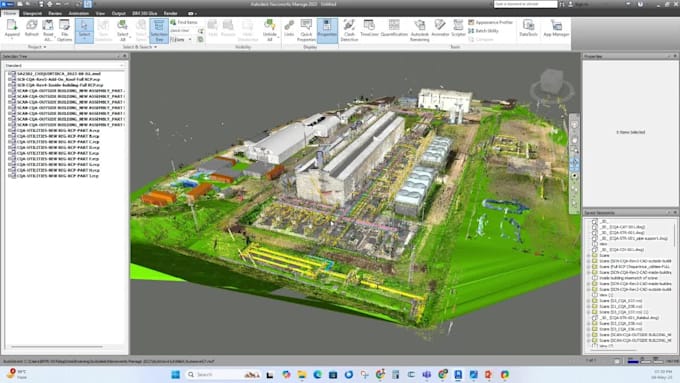The width and height of the screenshot is (680, 383).
Task: Open the Standard dropdown in Selection Tree
Action: pos(65,65)
